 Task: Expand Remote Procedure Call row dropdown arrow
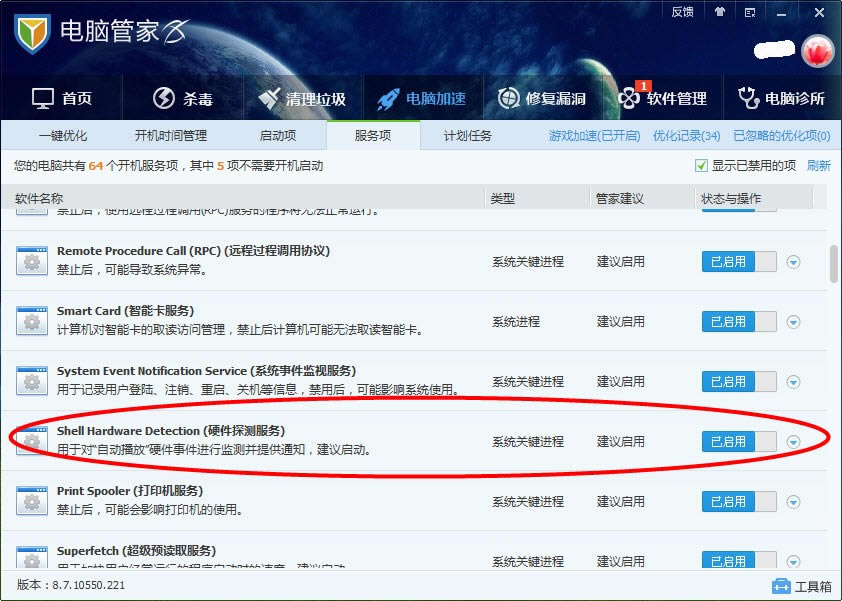(793, 262)
